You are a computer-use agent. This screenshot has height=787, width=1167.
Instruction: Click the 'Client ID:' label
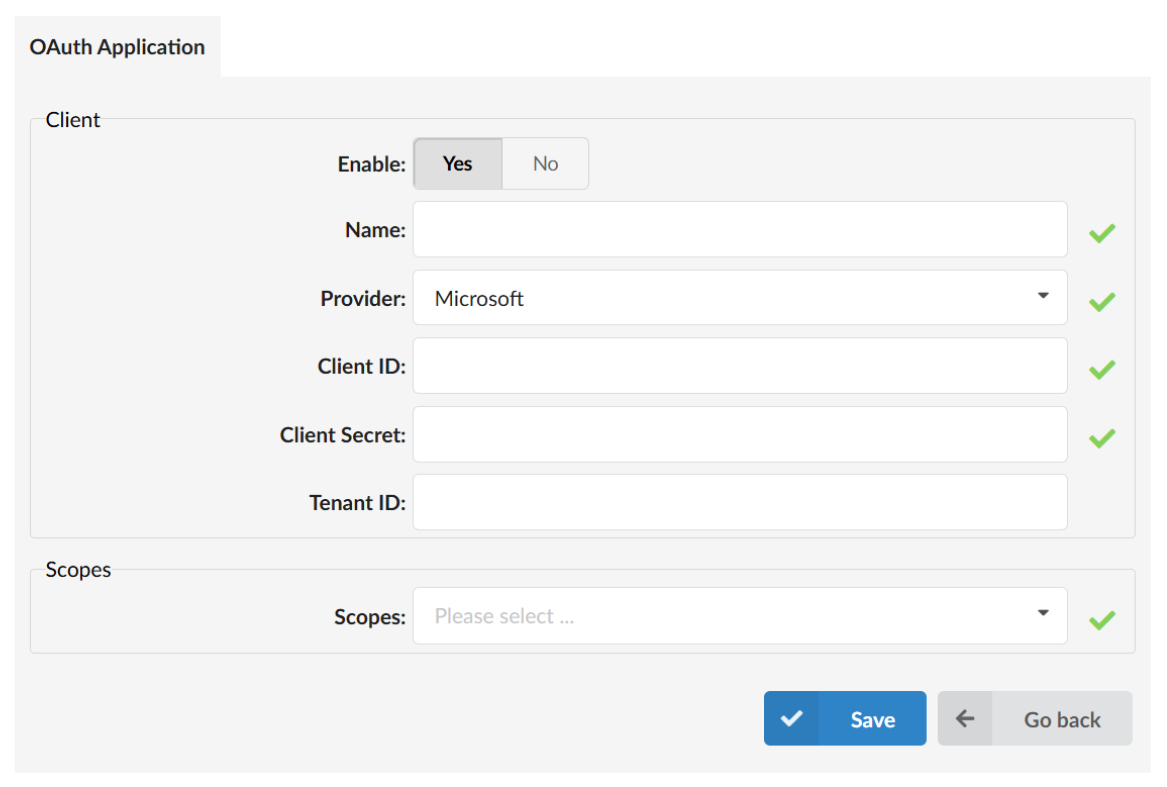click(x=362, y=366)
